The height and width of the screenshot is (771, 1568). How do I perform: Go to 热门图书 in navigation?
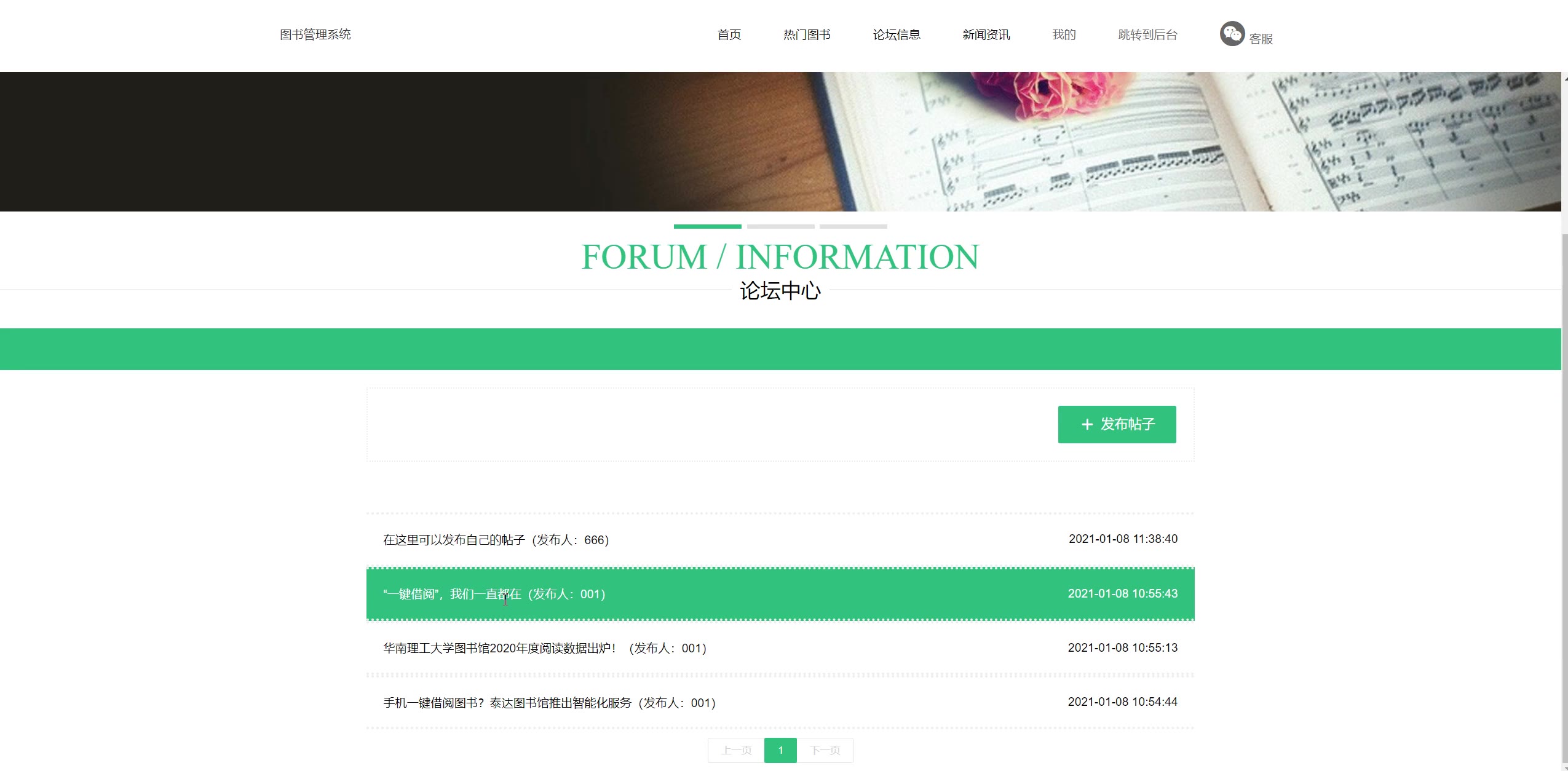(x=807, y=34)
